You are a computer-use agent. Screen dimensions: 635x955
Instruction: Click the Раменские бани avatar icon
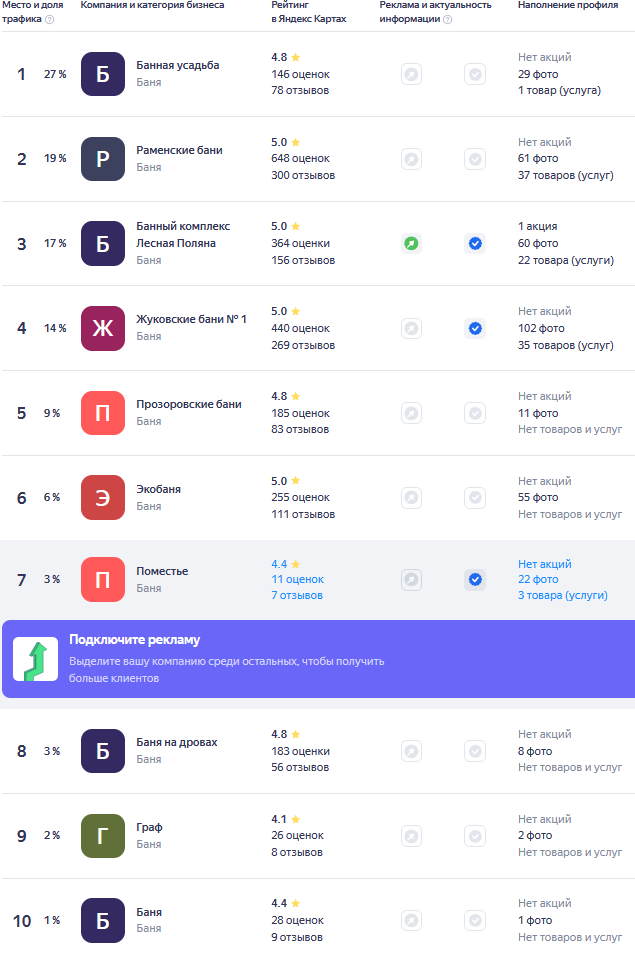(103, 159)
